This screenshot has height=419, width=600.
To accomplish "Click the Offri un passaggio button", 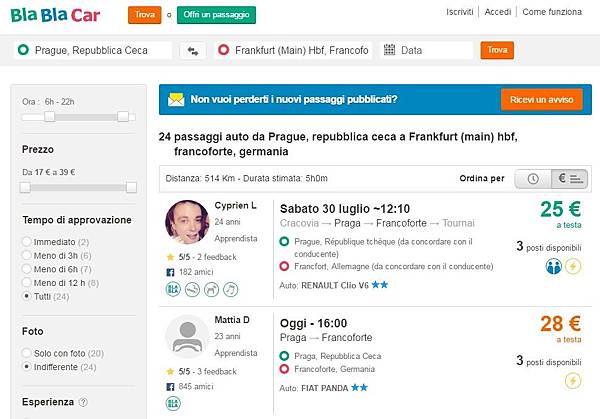I will tap(218, 15).
